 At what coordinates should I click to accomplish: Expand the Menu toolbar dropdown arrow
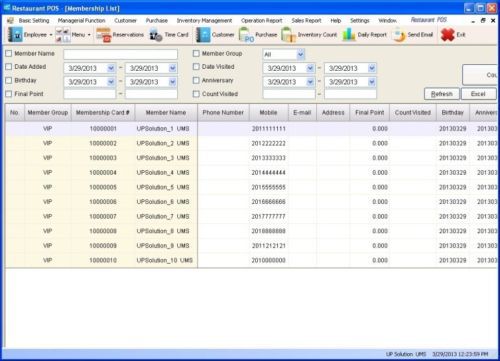click(89, 35)
